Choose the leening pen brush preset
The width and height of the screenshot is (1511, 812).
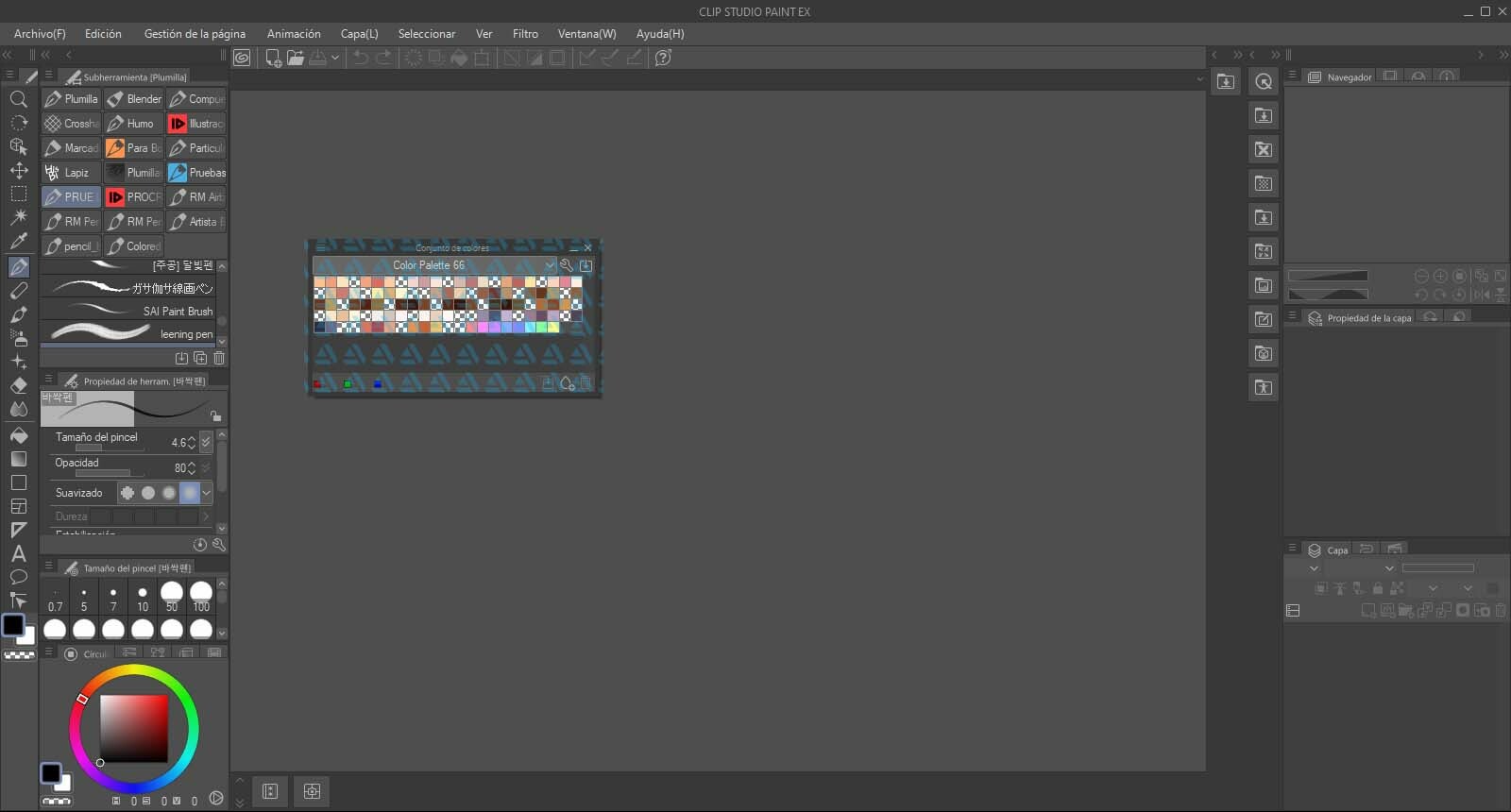[127, 333]
